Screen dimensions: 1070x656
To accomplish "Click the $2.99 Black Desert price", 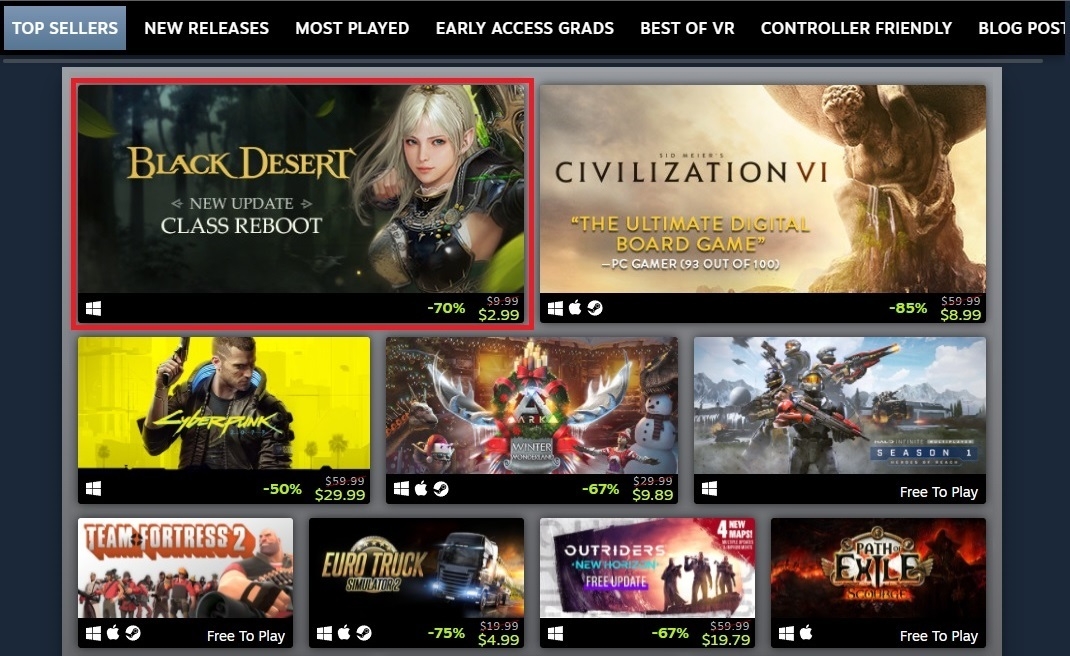I will click(499, 315).
